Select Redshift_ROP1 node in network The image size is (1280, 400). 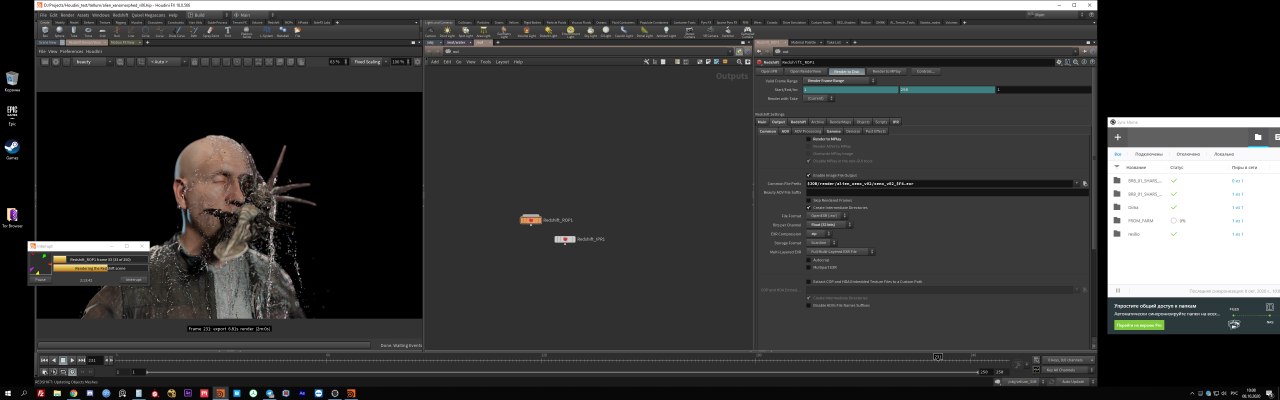(x=530, y=219)
